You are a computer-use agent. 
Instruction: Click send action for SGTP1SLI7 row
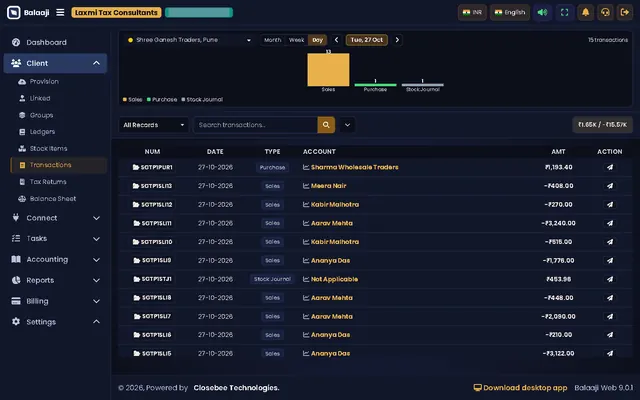tap(610, 316)
